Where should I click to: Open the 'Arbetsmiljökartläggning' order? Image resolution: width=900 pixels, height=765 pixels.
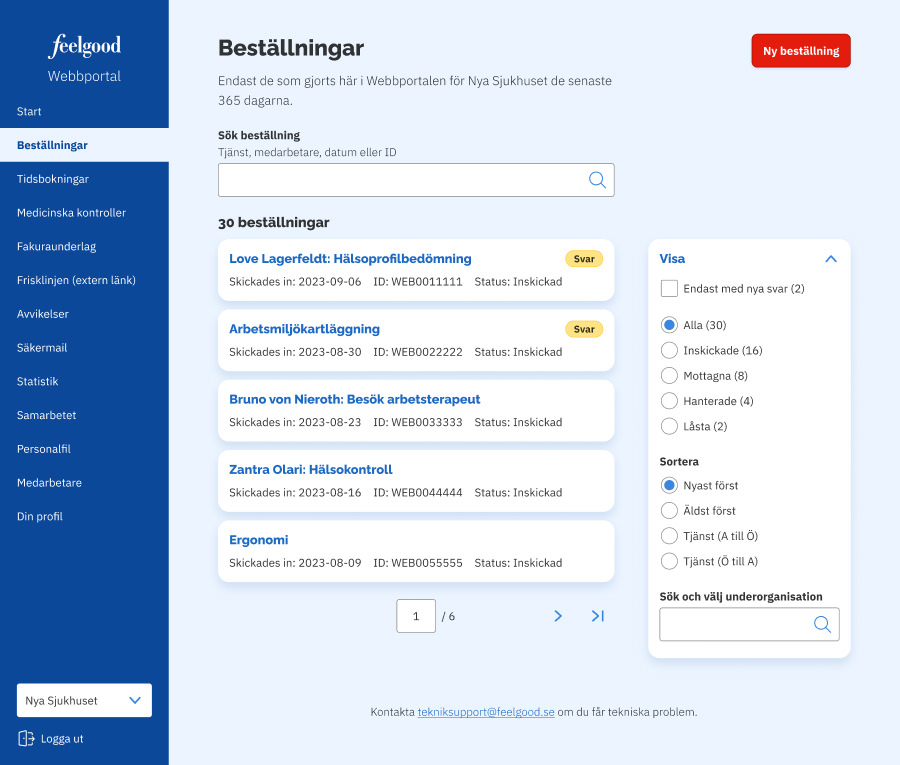pyautogui.click(x=304, y=329)
